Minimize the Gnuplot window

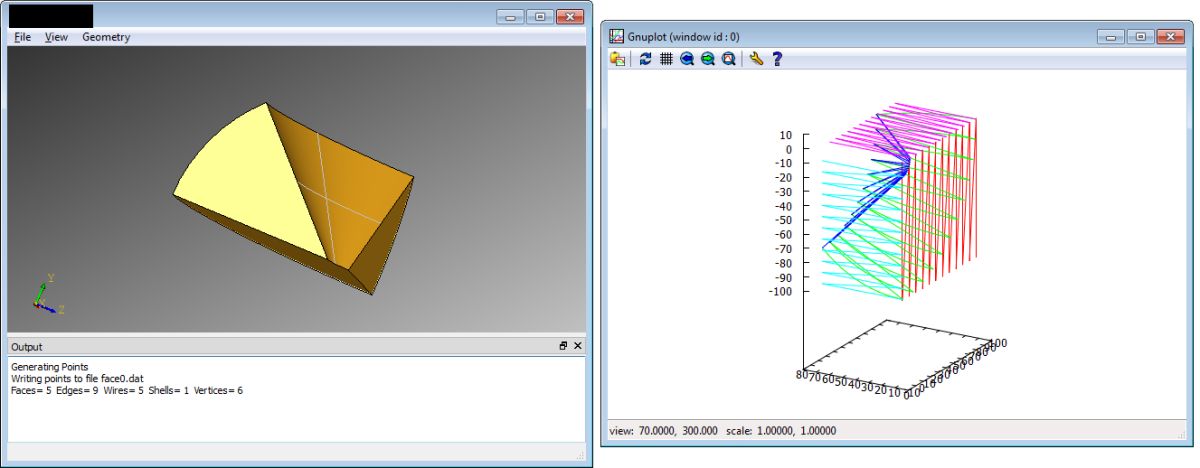[x=1110, y=36]
